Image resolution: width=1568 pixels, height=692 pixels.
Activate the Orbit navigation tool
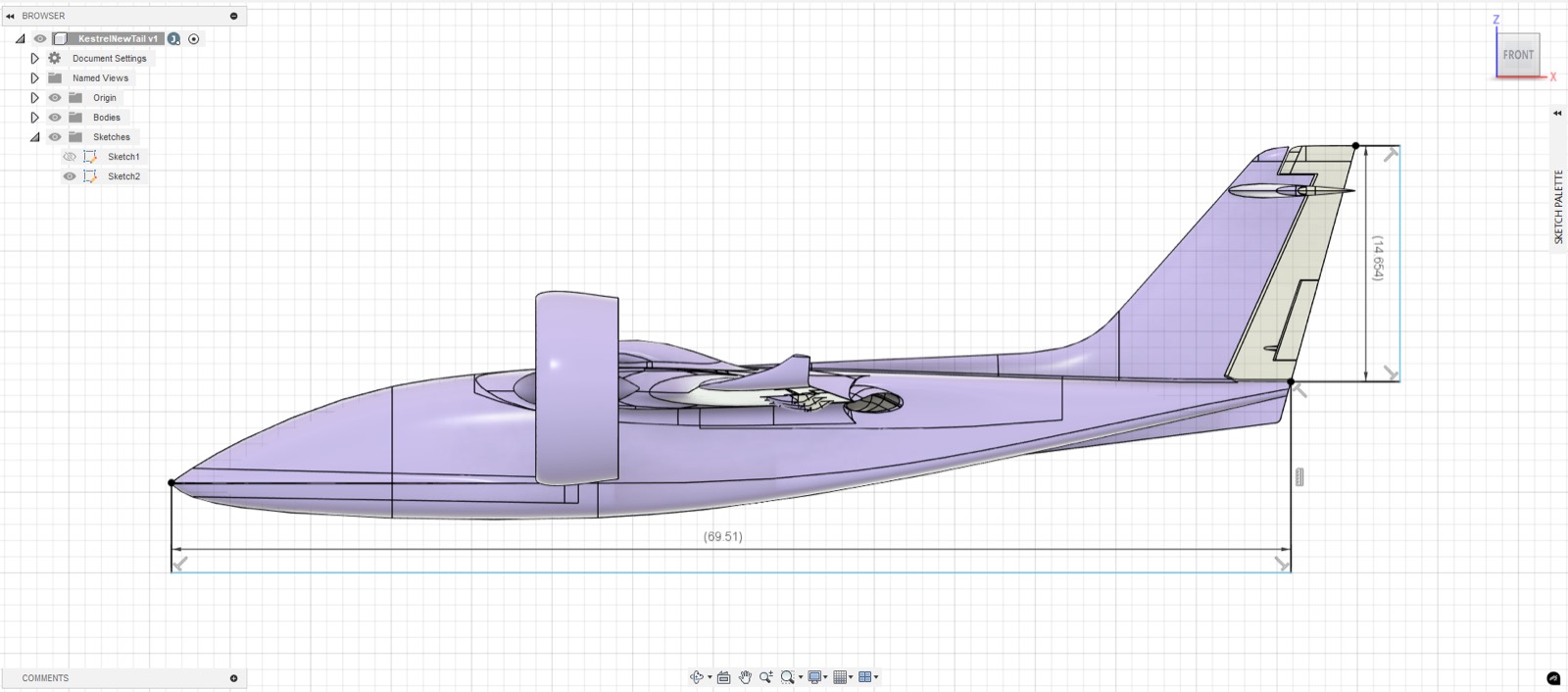point(697,677)
